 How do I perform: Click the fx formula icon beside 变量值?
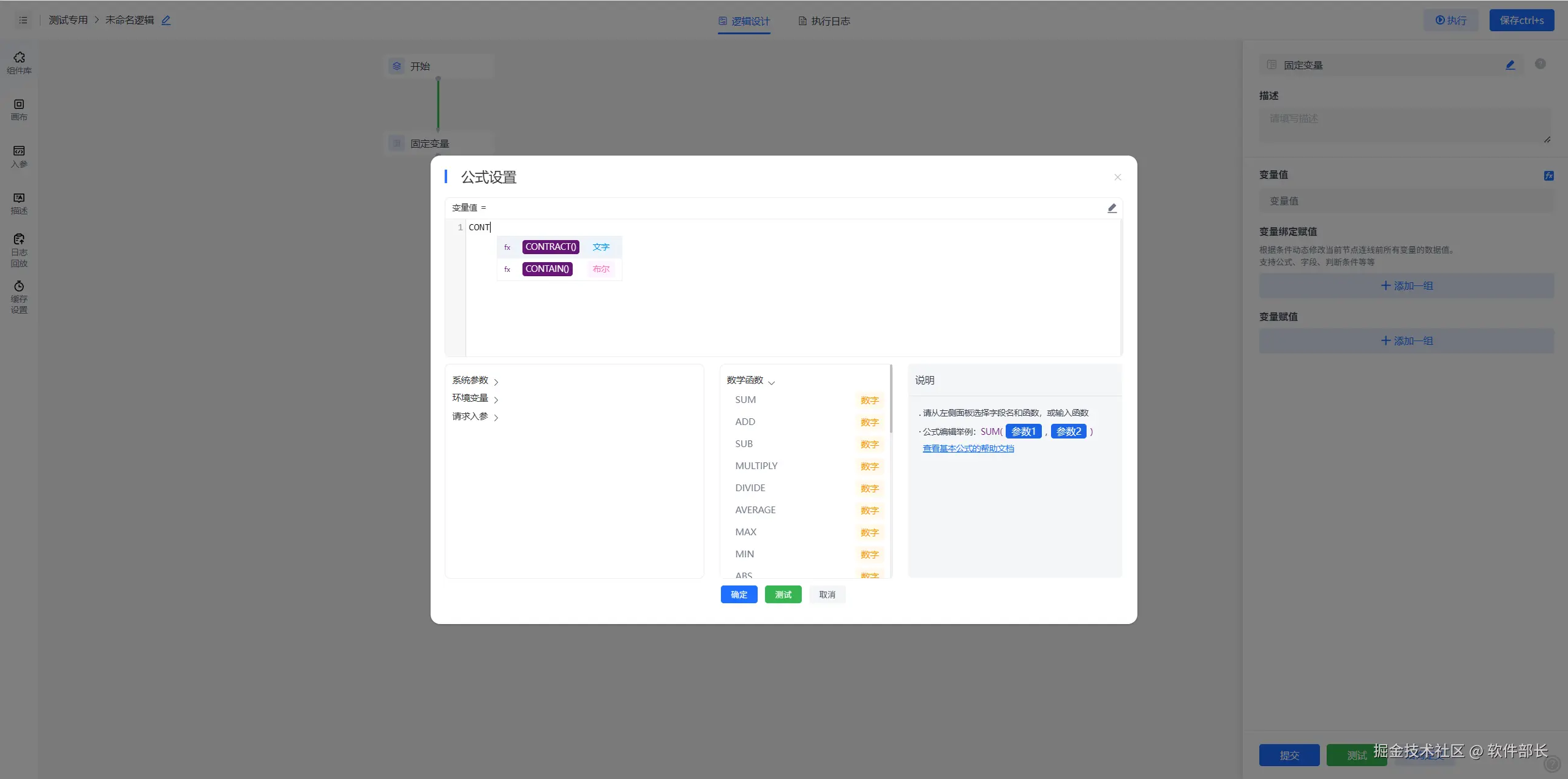click(x=1548, y=176)
